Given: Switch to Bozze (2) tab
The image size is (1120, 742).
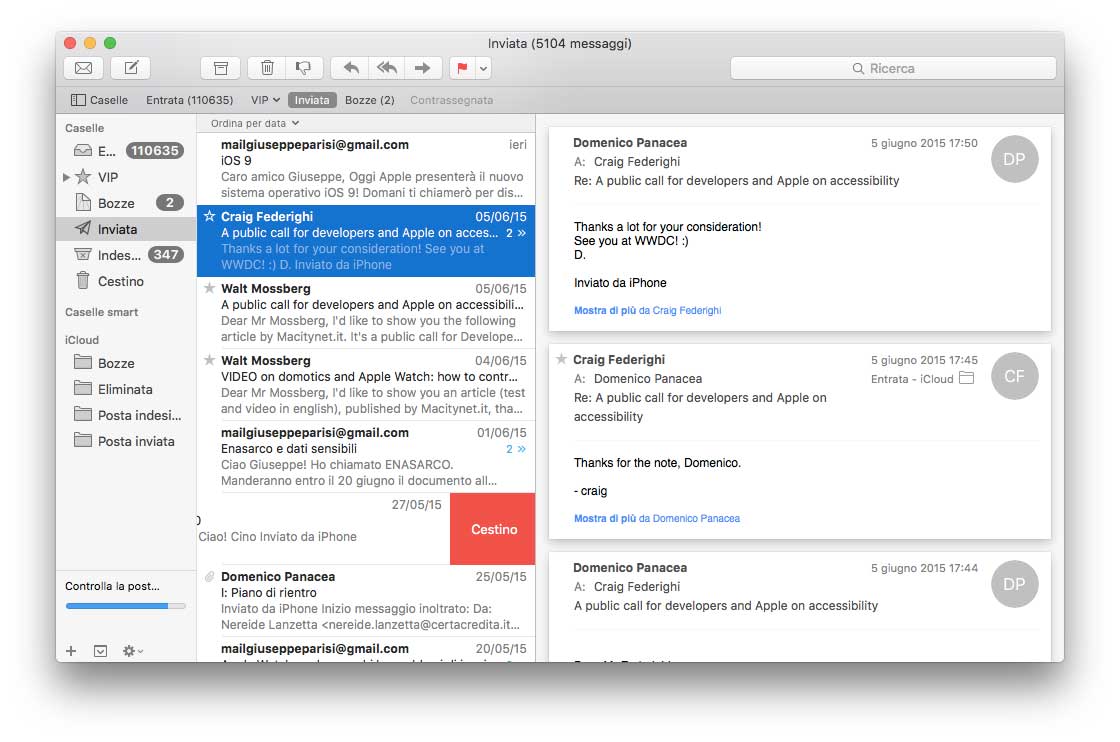Looking at the screenshot, I should point(369,100).
